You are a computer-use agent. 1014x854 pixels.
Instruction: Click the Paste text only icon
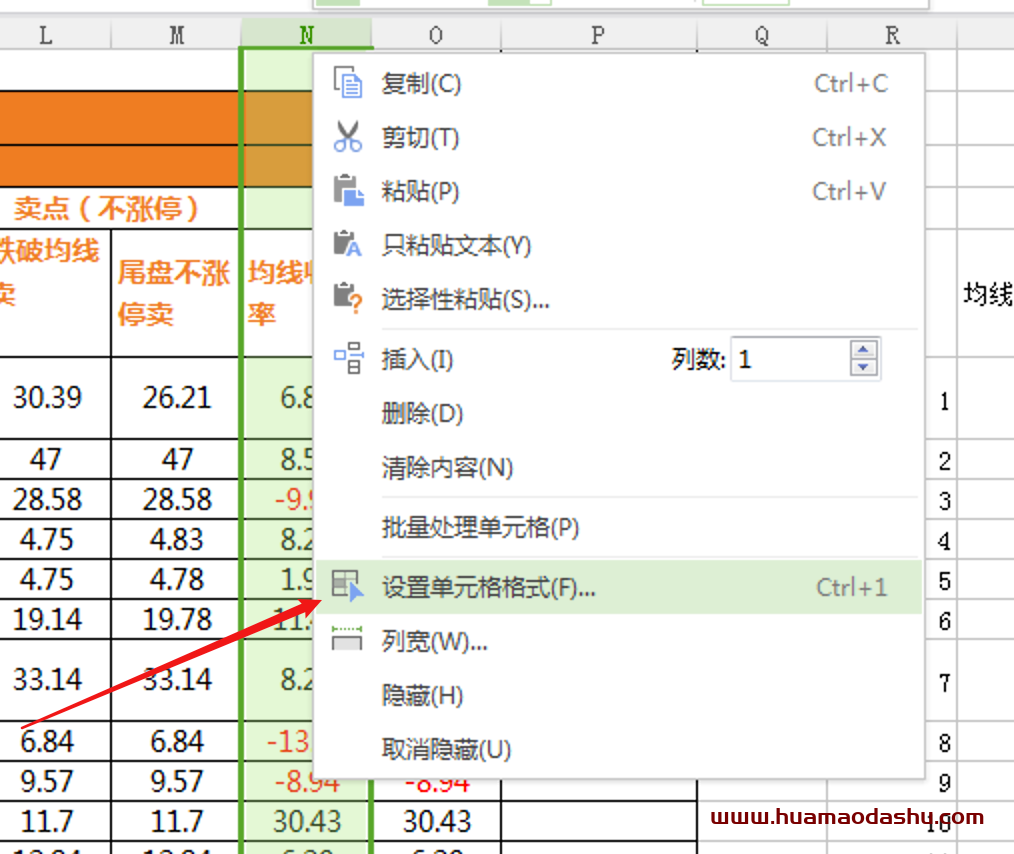(x=348, y=244)
